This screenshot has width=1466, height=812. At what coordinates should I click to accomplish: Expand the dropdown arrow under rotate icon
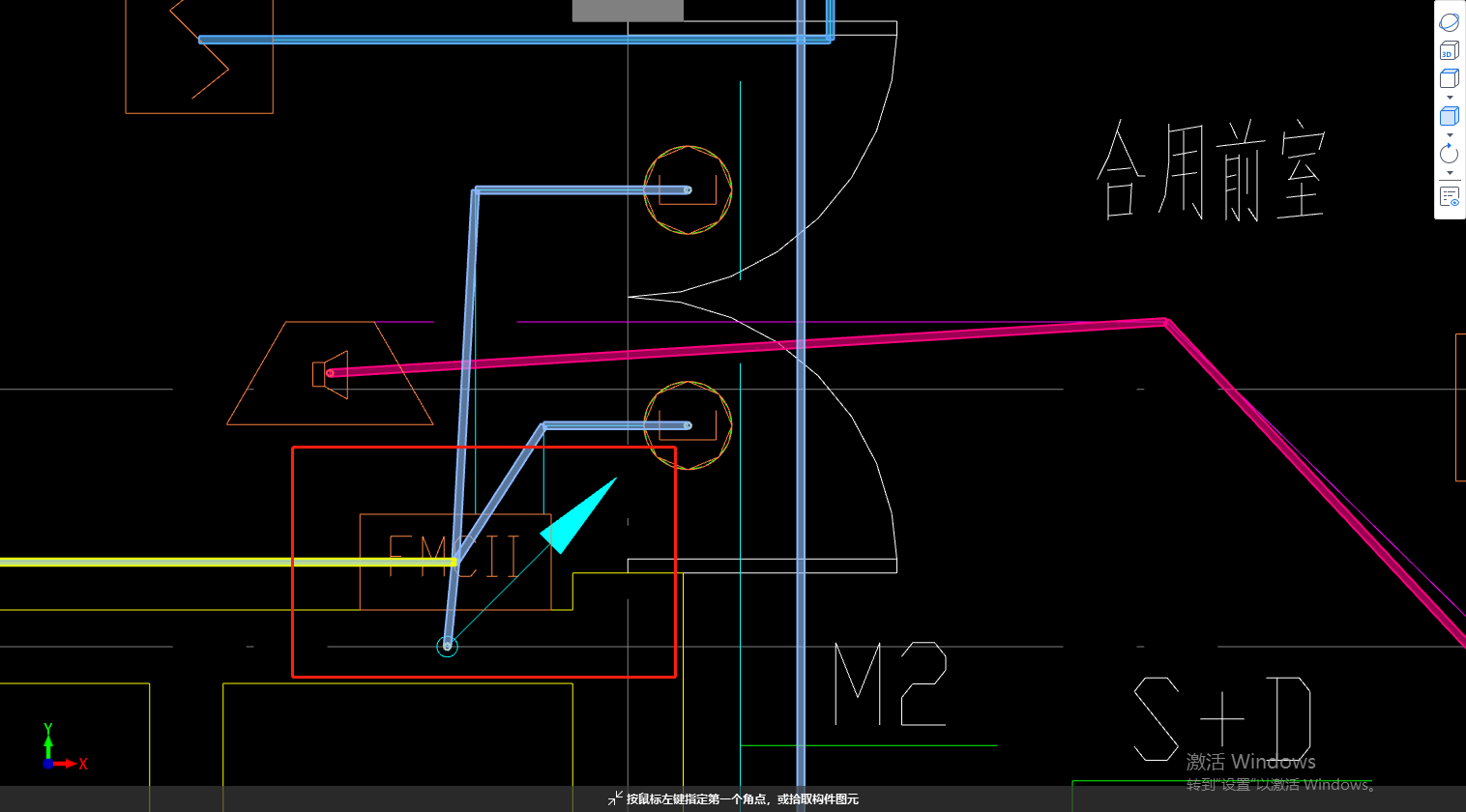tap(1449, 173)
